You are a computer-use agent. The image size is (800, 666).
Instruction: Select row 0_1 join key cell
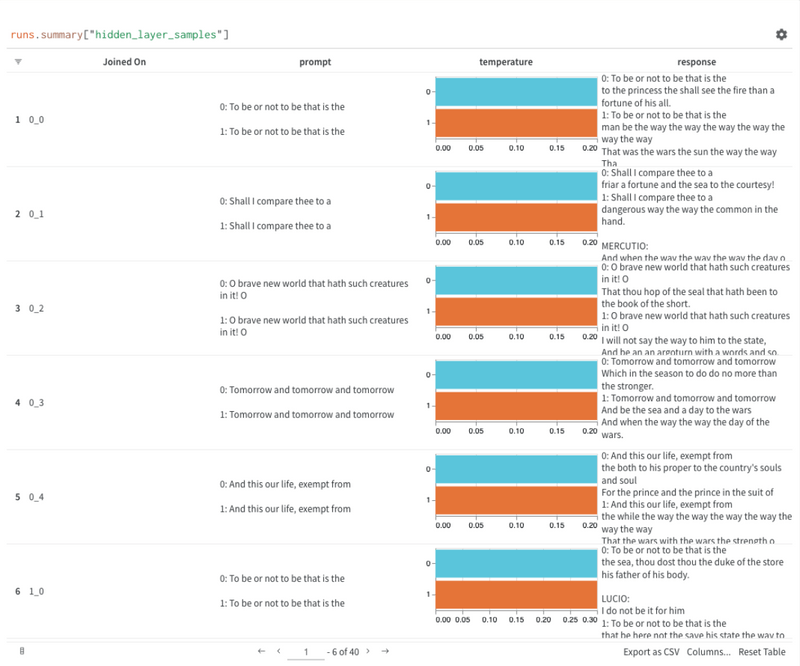[36, 214]
